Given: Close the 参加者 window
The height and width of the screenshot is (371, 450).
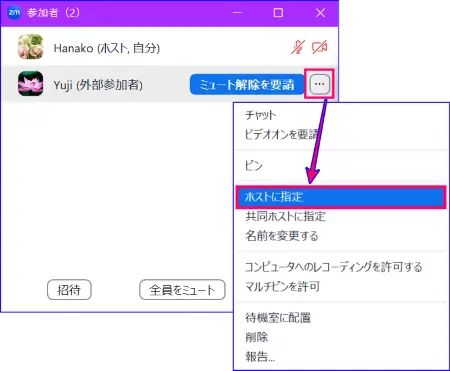Looking at the screenshot, I should click(x=320, y=13).
